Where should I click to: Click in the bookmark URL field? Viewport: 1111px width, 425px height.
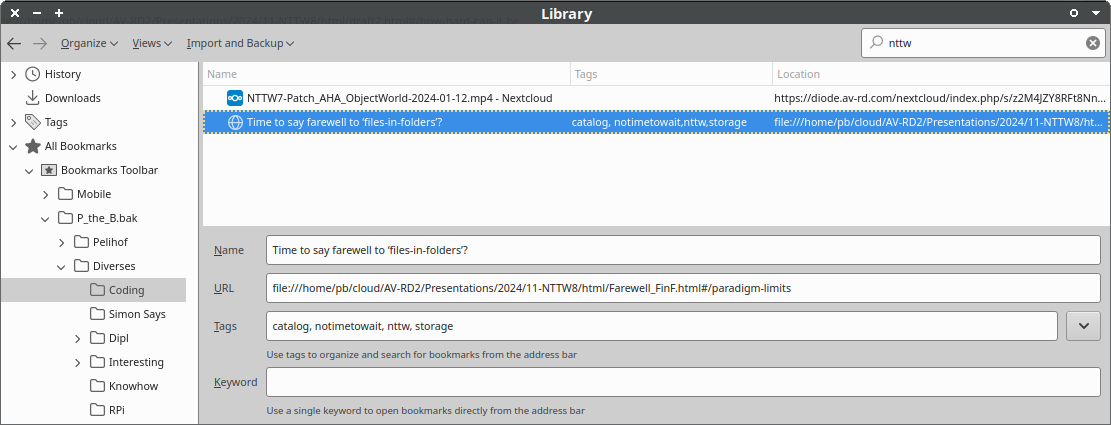click(x=683, y=288)
